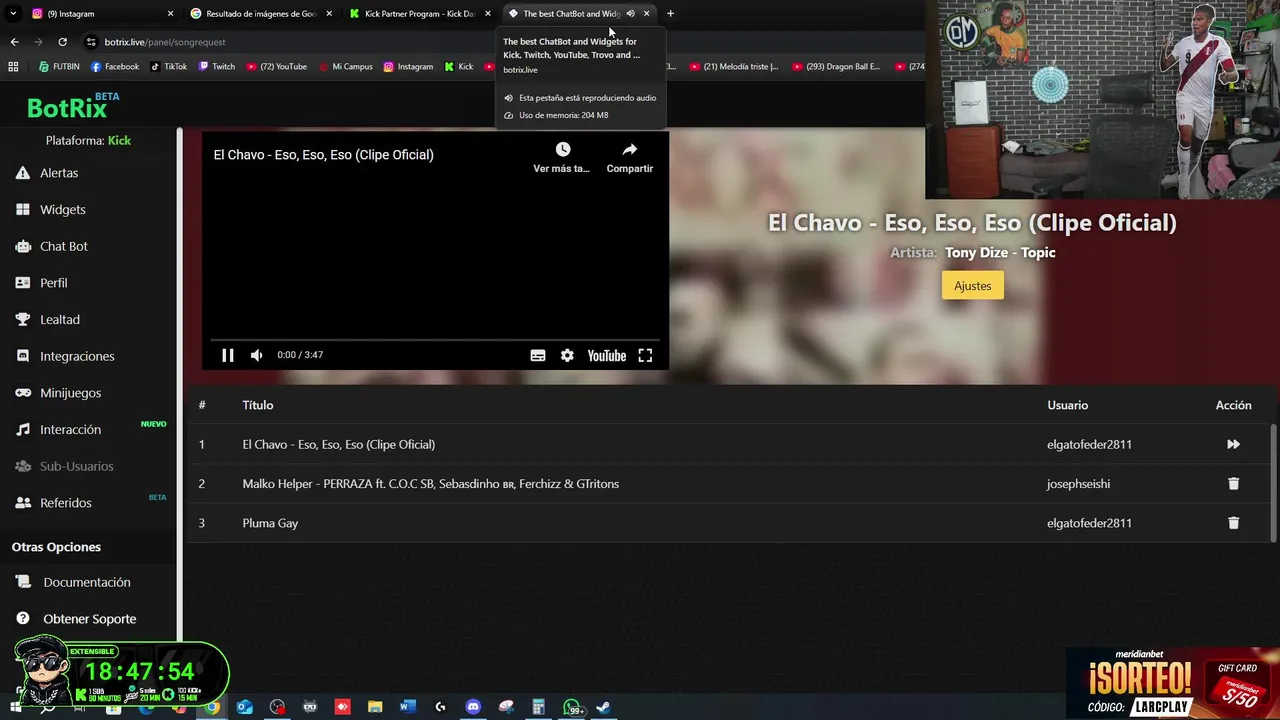The image size is (1280, 720).
Task: Click Compartir share arrow on video
Action: [629, 149]
